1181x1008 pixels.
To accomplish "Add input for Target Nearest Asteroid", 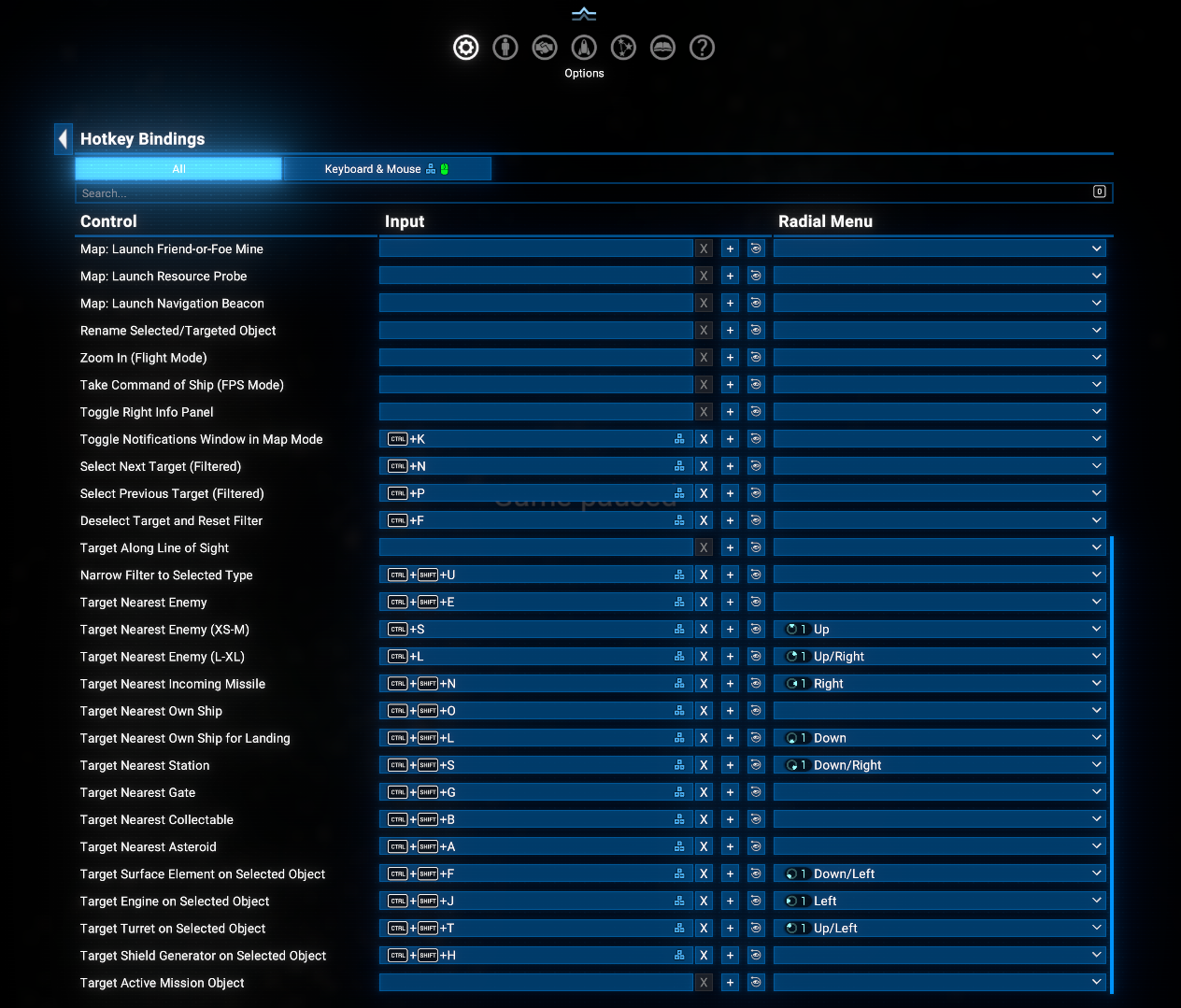I will pos(730,846).
